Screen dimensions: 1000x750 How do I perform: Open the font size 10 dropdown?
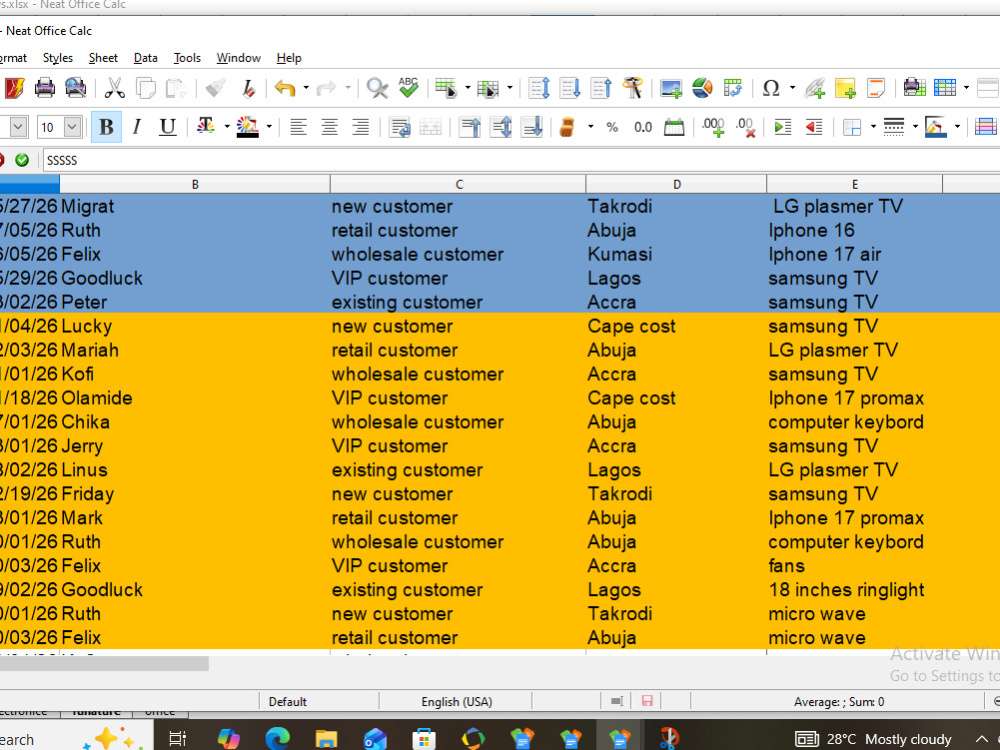coord(72,127)
